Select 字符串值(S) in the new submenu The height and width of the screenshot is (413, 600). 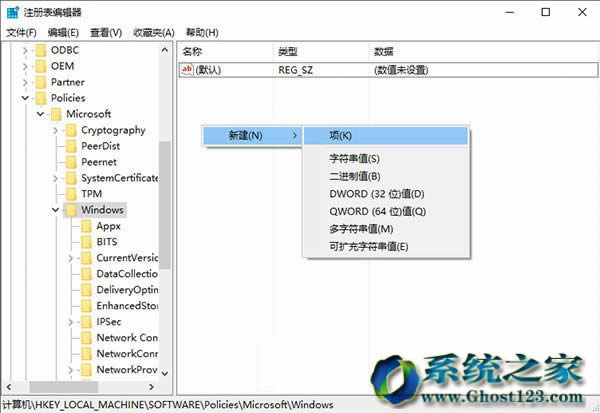point(354,158)
